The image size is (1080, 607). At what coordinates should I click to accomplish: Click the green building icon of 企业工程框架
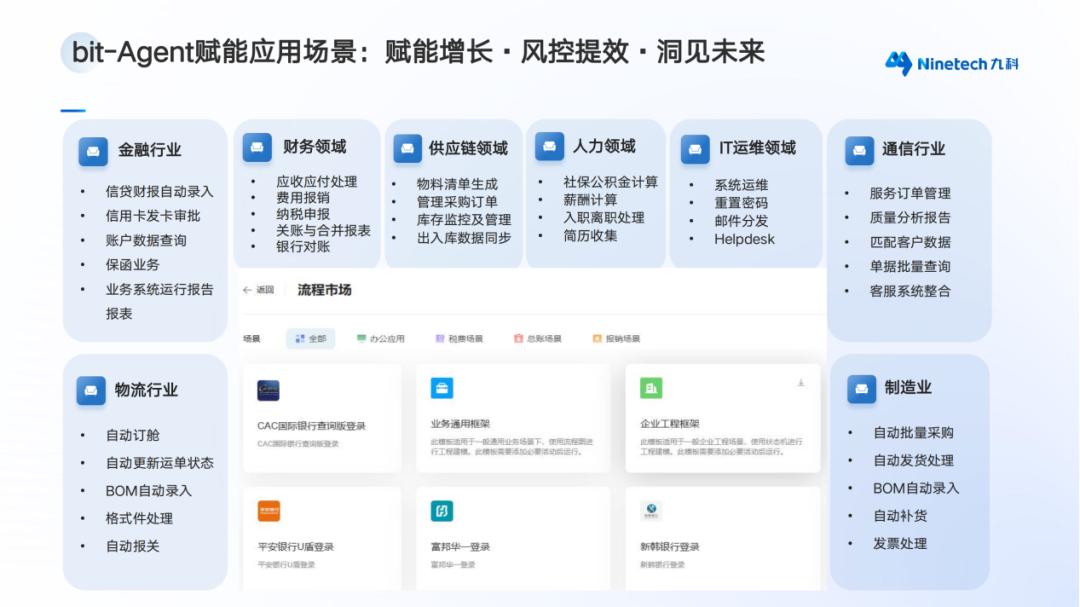tap(651, 388)
